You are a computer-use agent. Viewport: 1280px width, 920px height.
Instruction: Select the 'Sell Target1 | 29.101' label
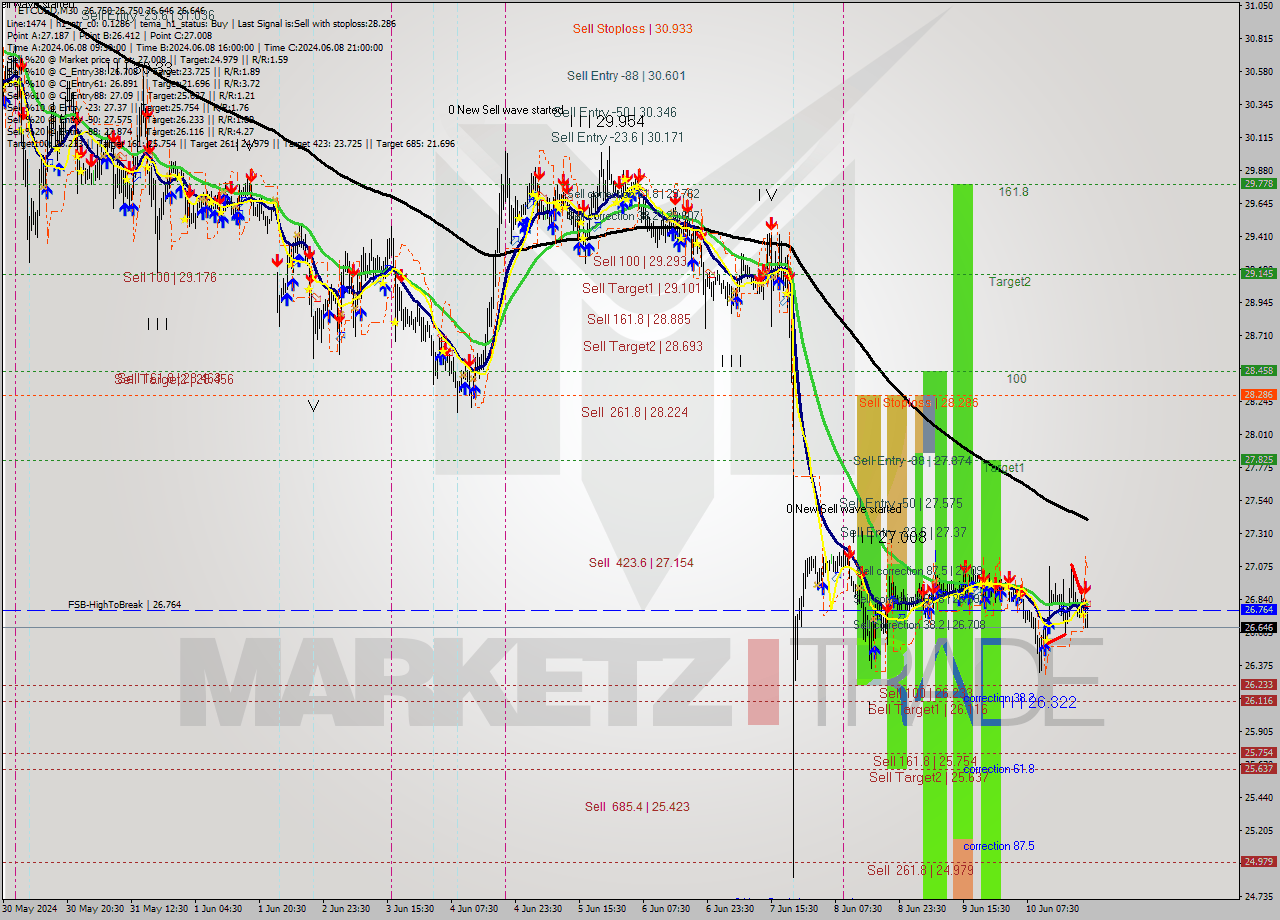pos(642,288)
